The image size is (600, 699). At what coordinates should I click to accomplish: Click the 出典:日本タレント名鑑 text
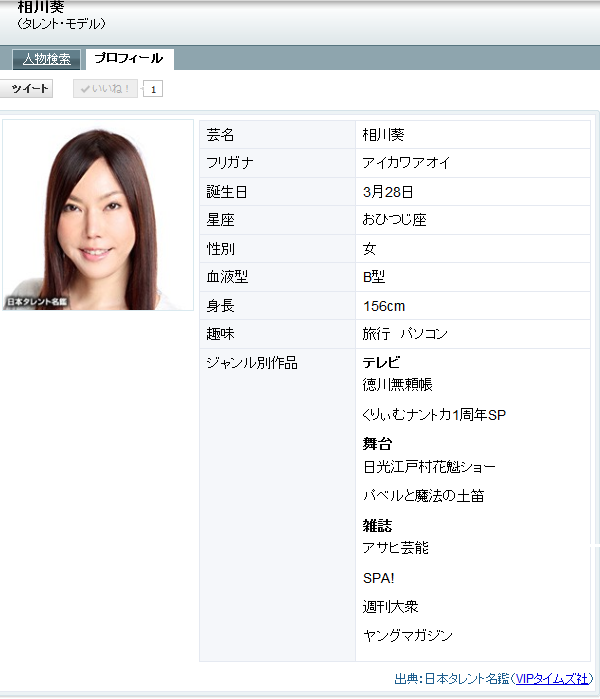452,678
